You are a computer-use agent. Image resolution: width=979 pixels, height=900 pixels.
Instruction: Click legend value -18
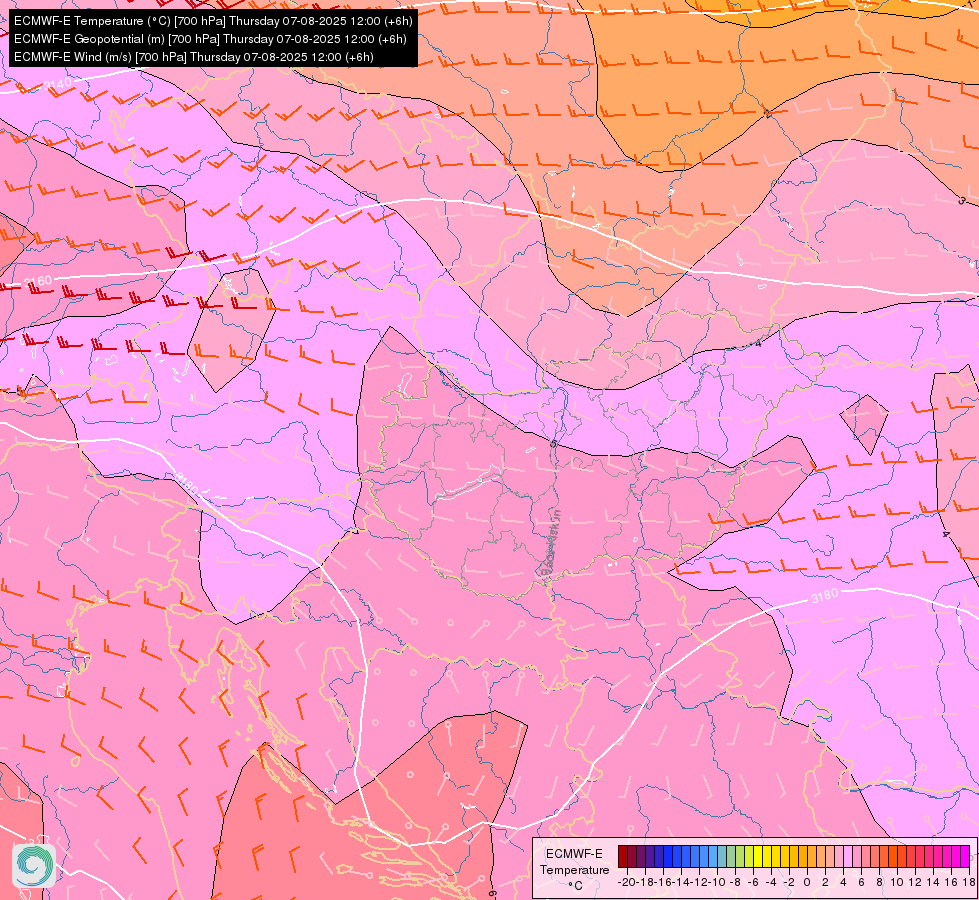coord(645,883)
